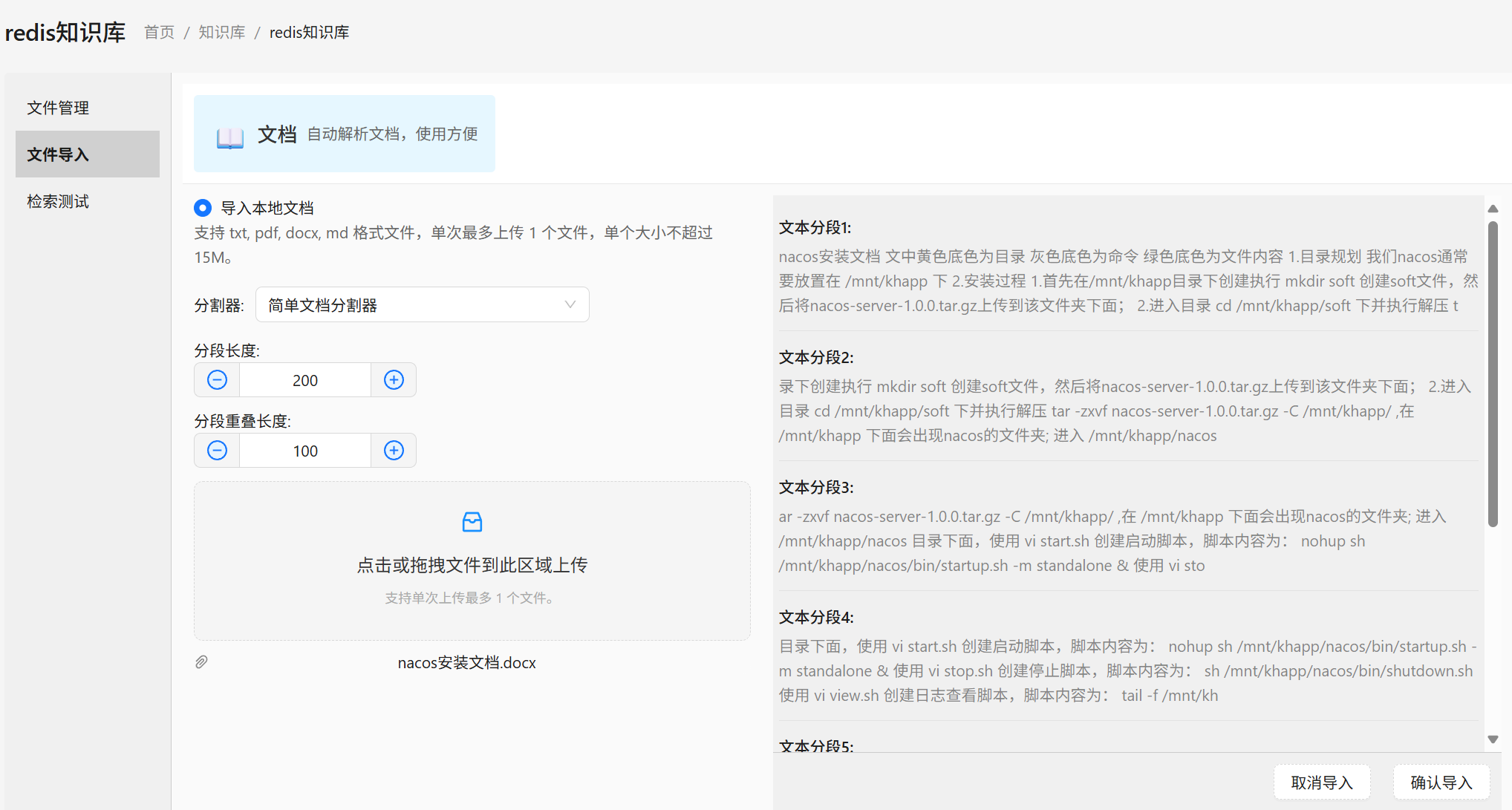Viewport: 1512px width, 810px height.
Task: Navigate to 知识库 breadcrumb
Action: (x=221, y=33)
